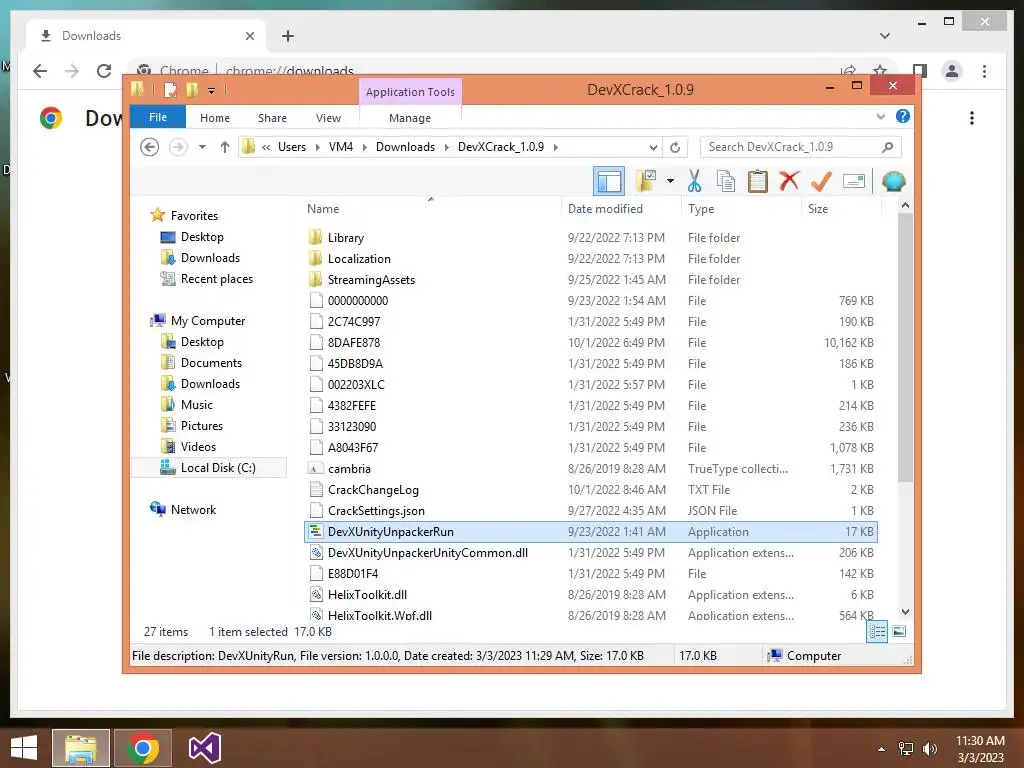Open Recent places in Favorites
The height and width of the screenshot is (768, 1024).
tap(217, 279)
